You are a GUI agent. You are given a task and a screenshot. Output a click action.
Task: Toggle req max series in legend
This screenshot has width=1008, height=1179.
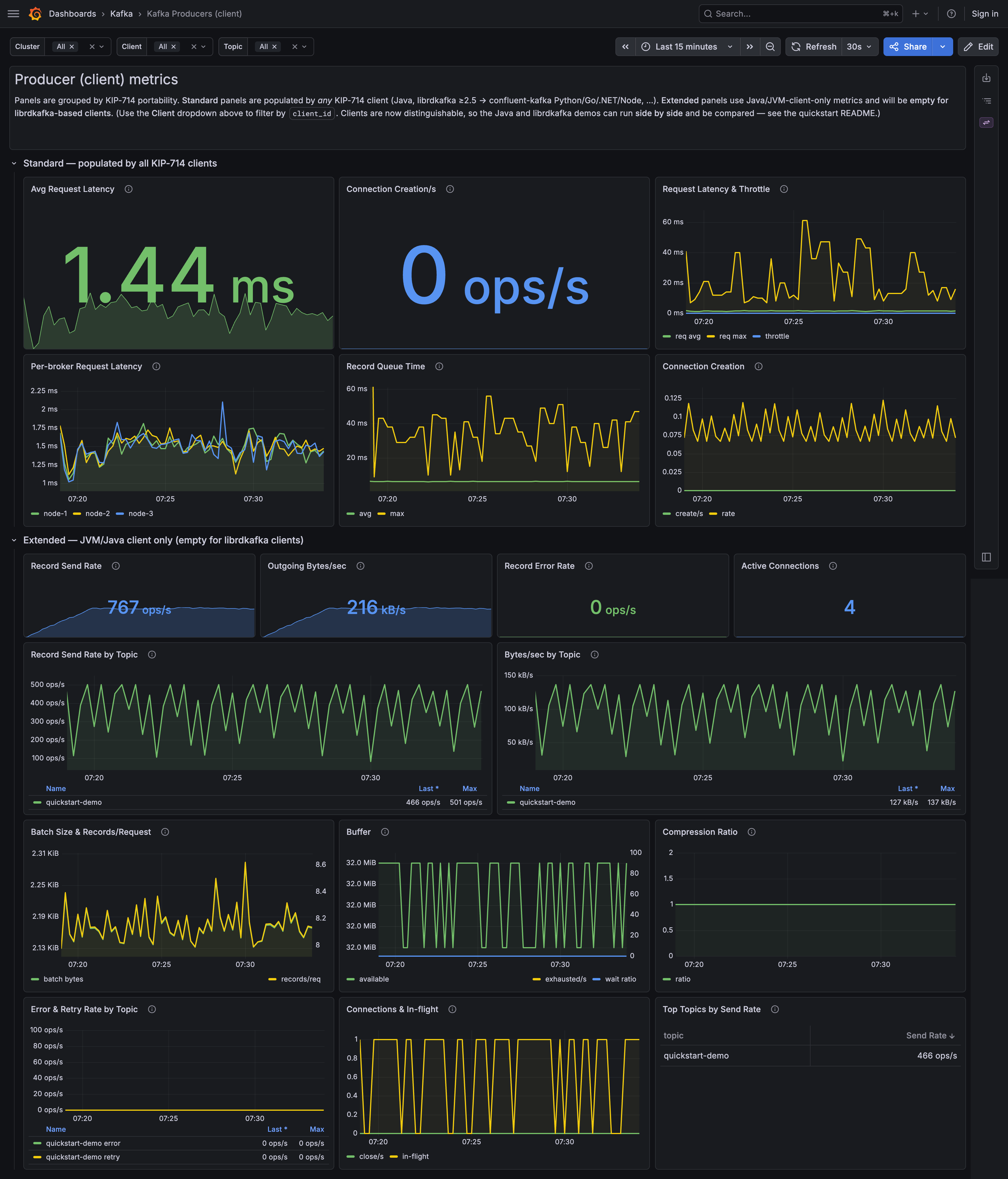click(x=733, y=336)
